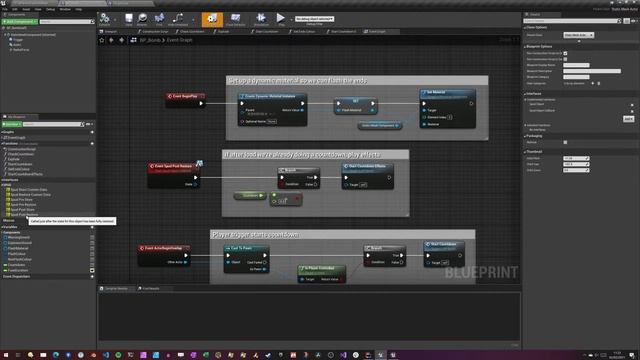Click the Windows Start button

[6, 355]
